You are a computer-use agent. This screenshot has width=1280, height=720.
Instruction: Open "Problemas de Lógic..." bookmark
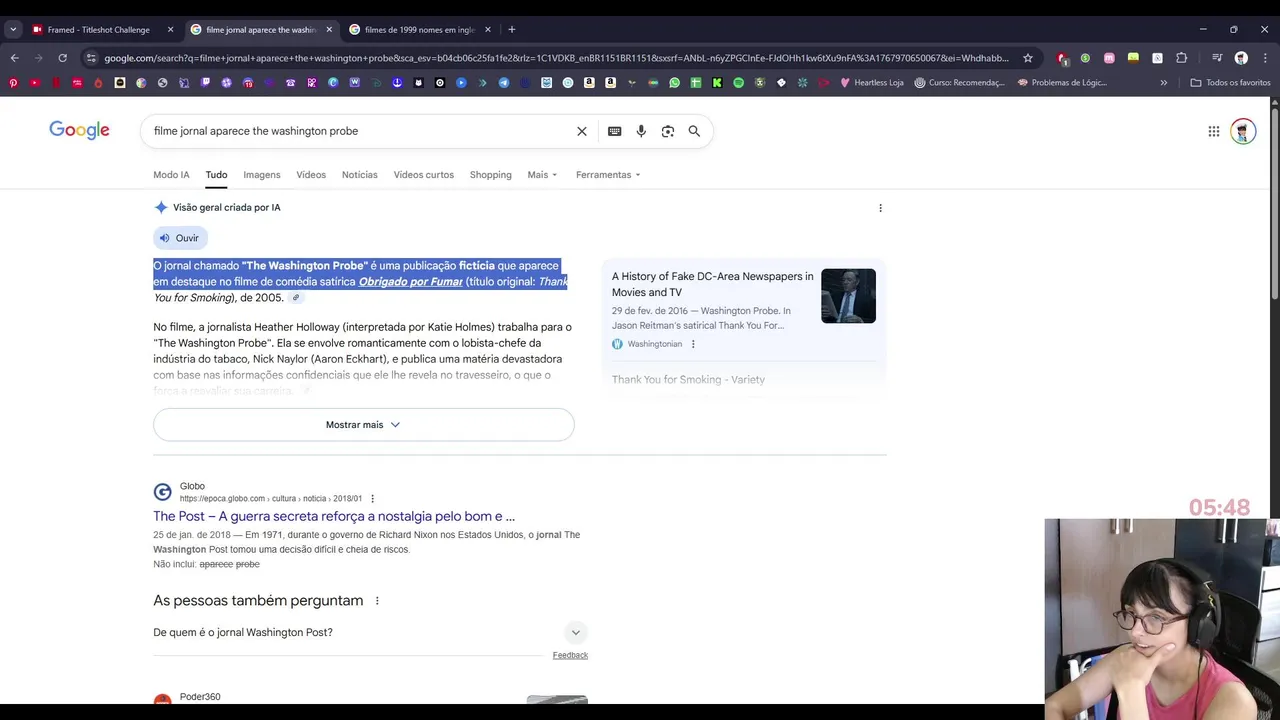click(1063, 83)
